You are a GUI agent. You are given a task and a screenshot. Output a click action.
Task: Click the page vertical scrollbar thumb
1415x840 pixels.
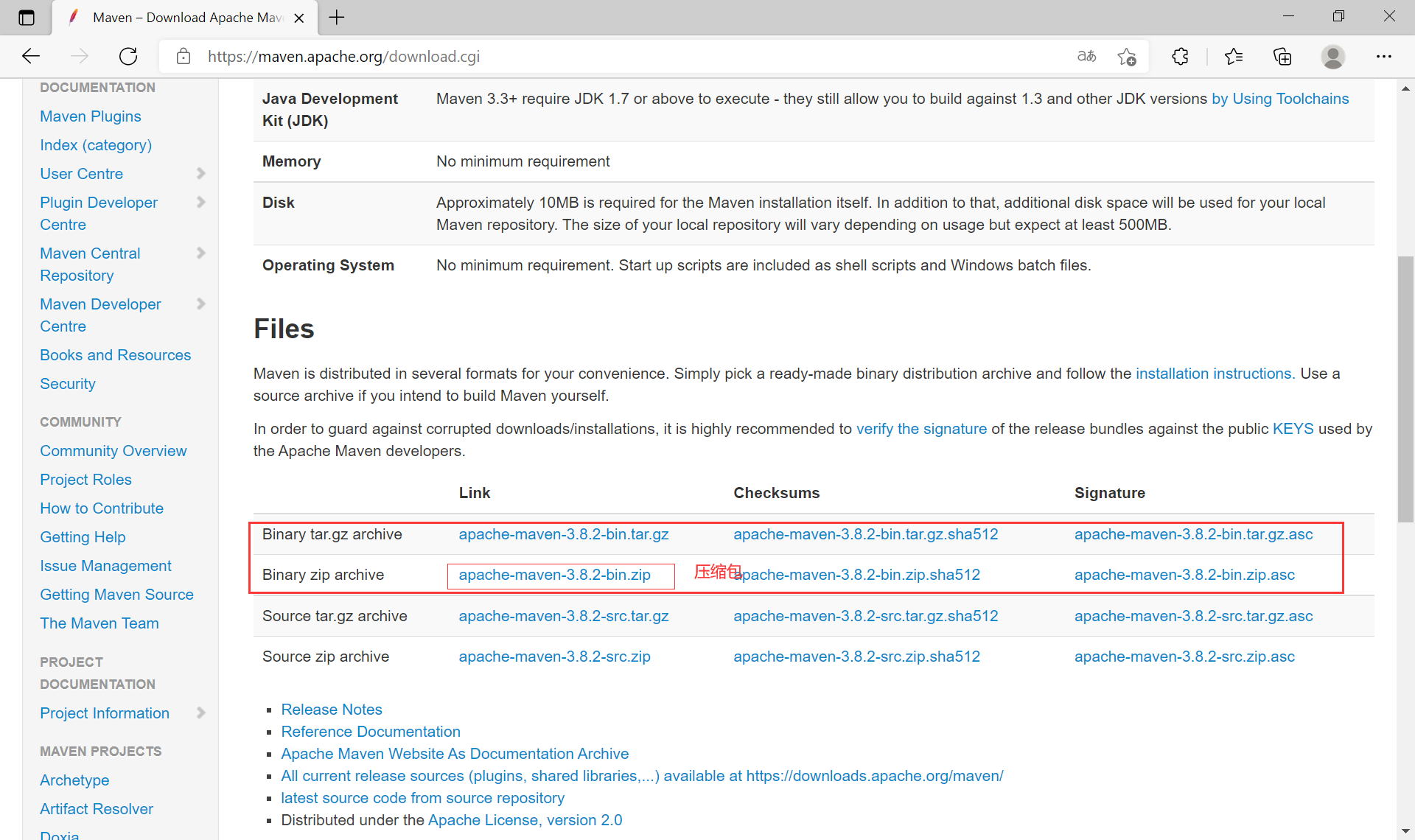coord(1405,388)
